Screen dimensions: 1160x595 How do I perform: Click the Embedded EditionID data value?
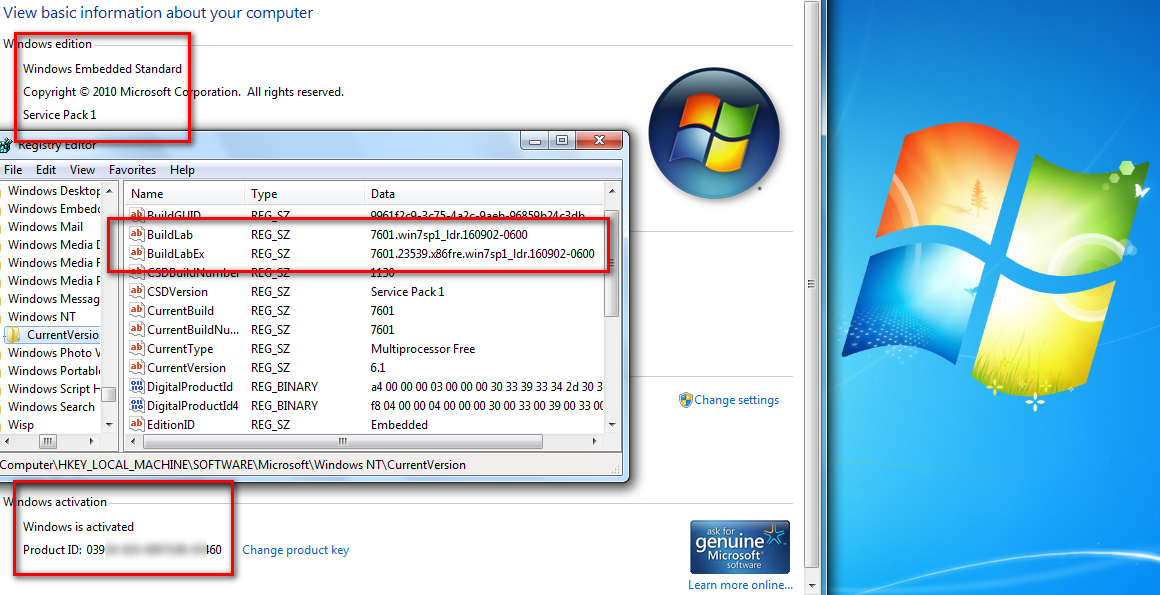click(x=399, y=425)
